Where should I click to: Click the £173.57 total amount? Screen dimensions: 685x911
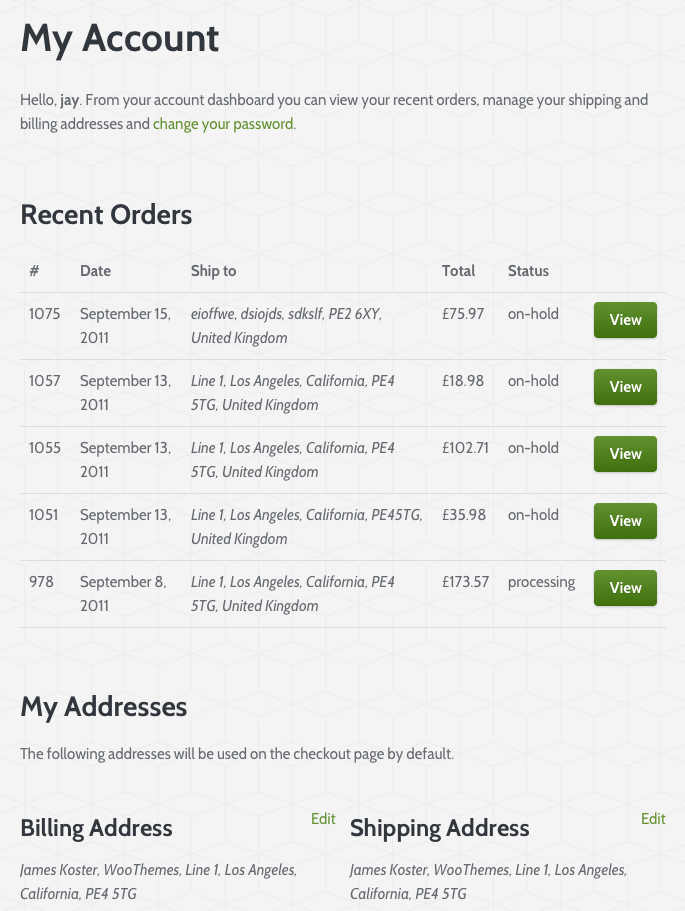tap(465, 582)
